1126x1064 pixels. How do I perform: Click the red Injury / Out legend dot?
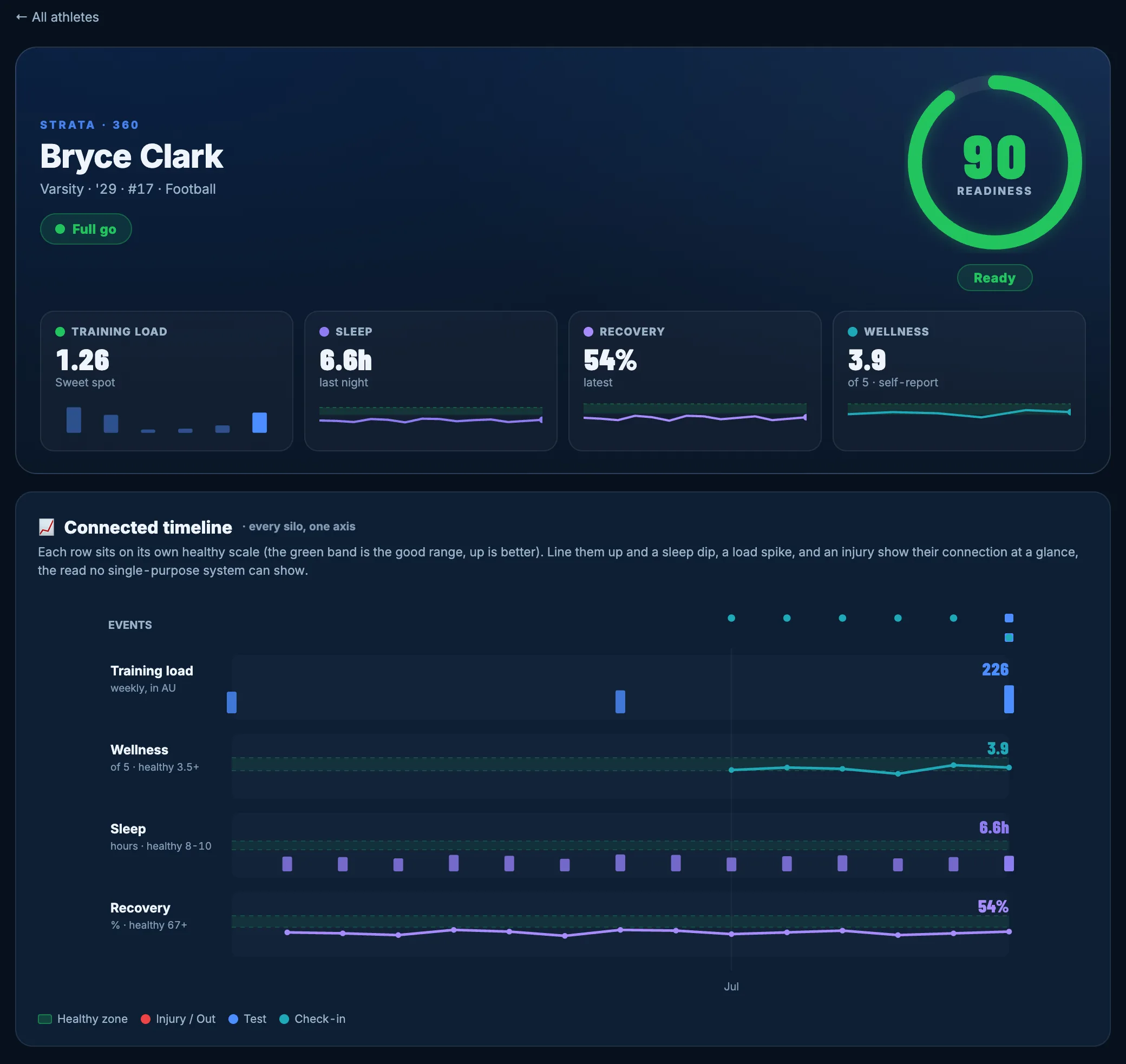coord(145,1019)
